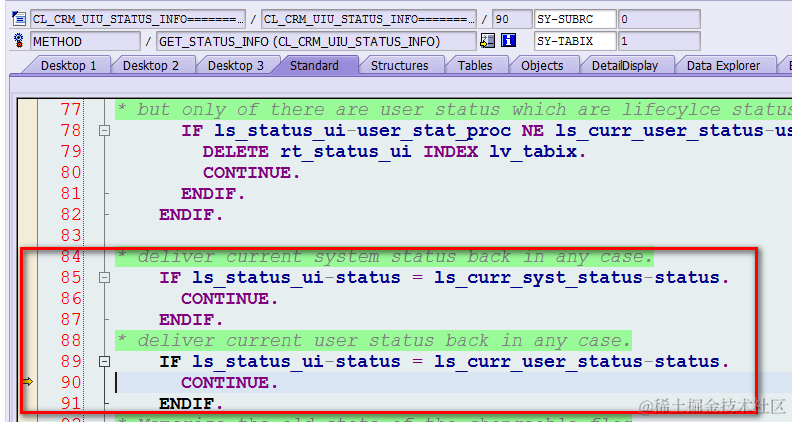Click the ENDIF statement on line 87

[190, 319]
